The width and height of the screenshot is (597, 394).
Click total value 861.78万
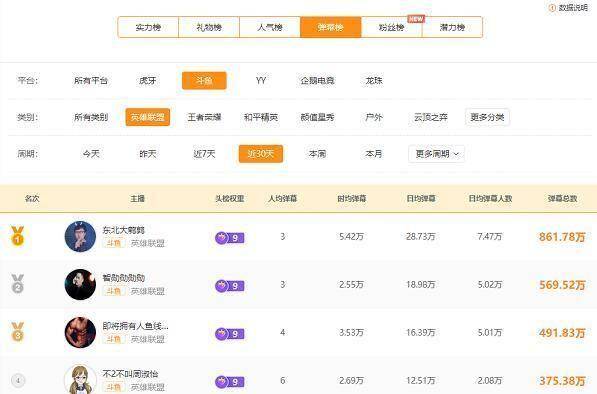coord(562,237)
